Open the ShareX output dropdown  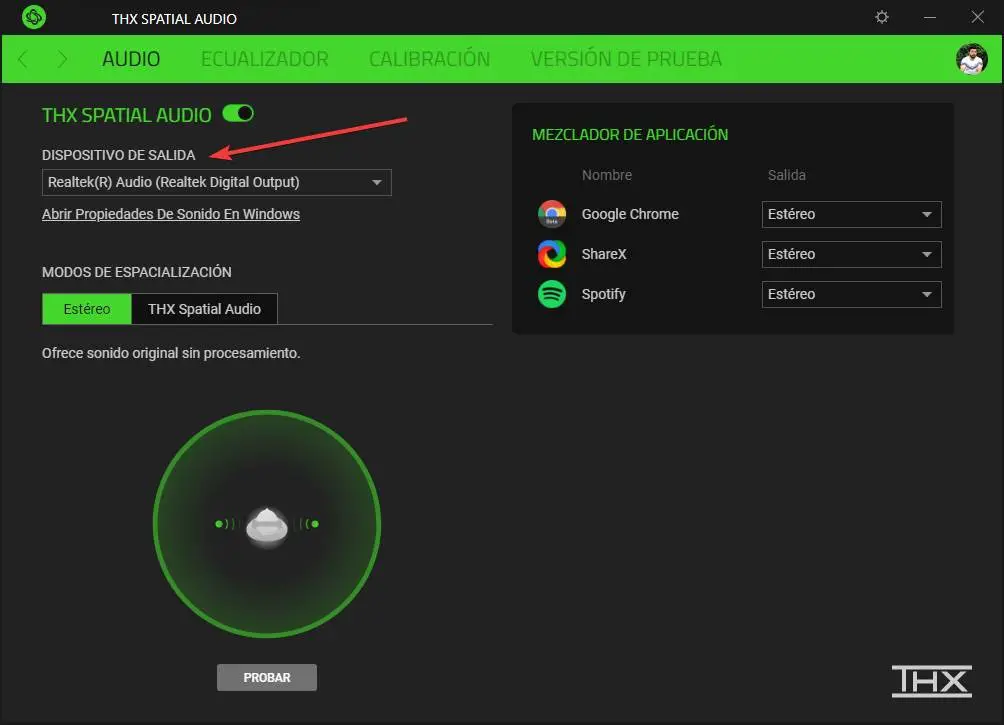851,254
